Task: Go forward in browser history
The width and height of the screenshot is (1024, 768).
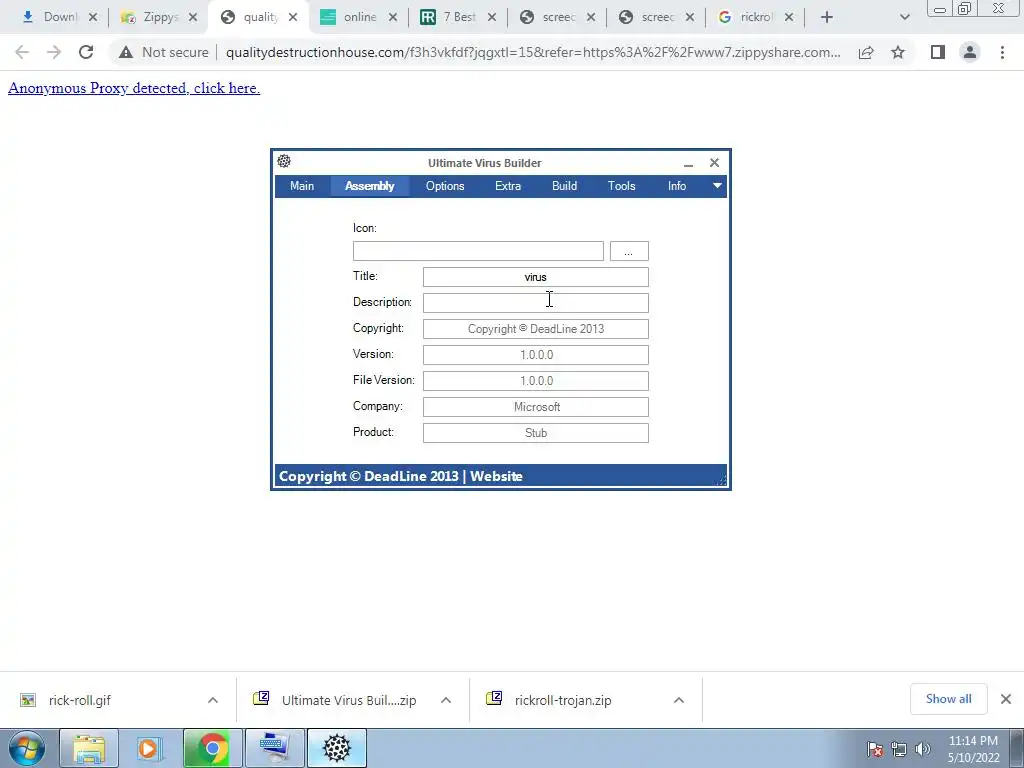Action: point(54,52)
